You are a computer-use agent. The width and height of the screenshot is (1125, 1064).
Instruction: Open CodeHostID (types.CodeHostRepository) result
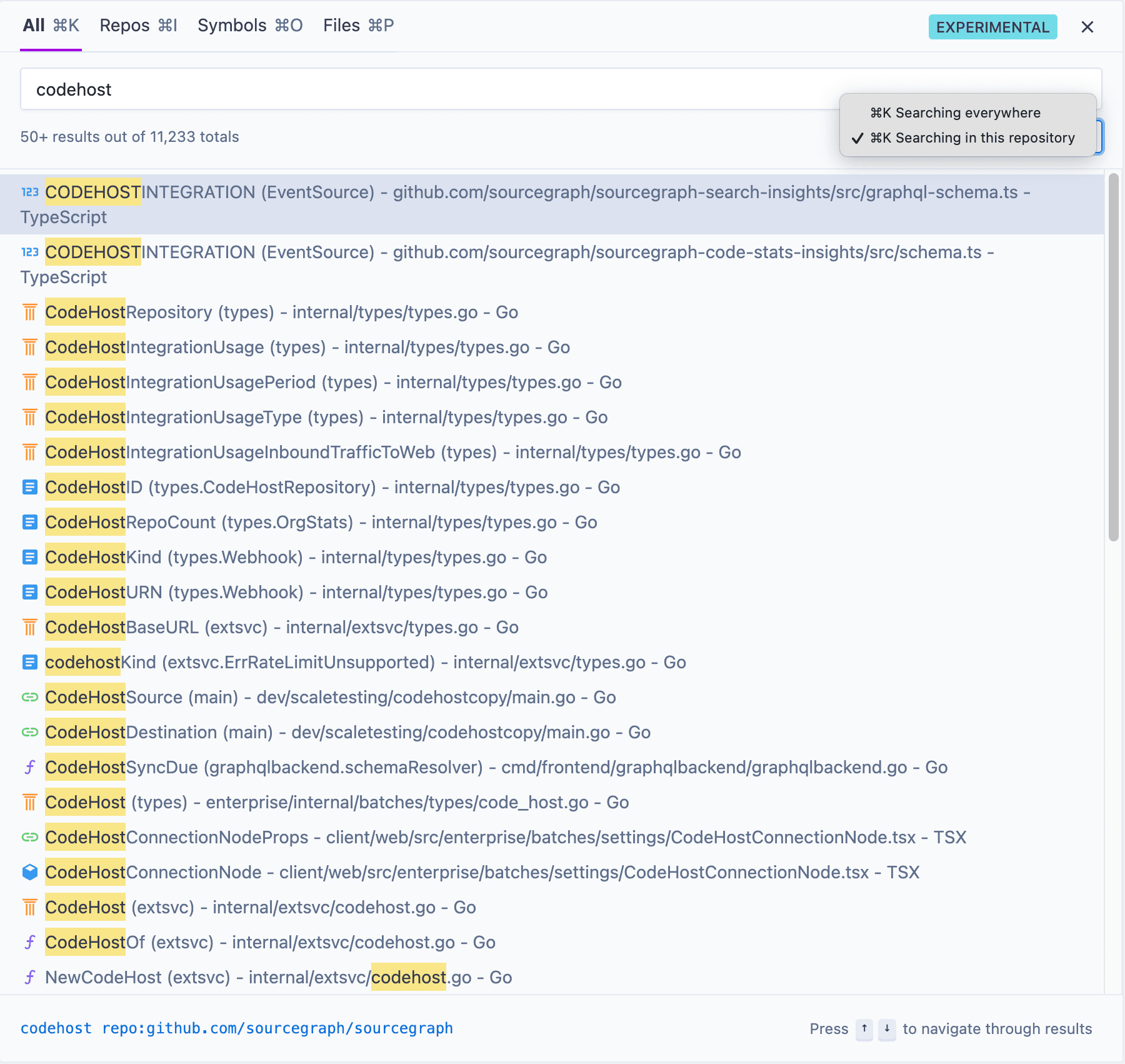pyautogui.click(x=552, y=487)
